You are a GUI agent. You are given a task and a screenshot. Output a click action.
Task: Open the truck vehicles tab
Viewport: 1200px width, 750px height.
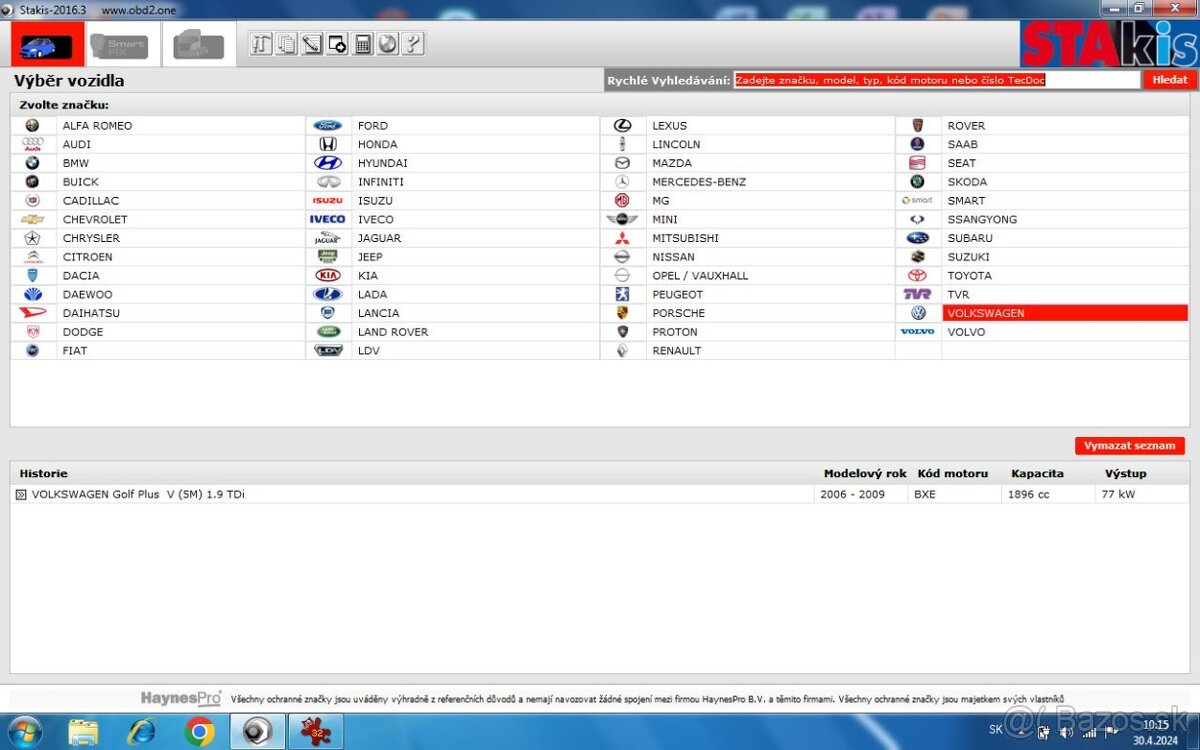tap(199, 44)
